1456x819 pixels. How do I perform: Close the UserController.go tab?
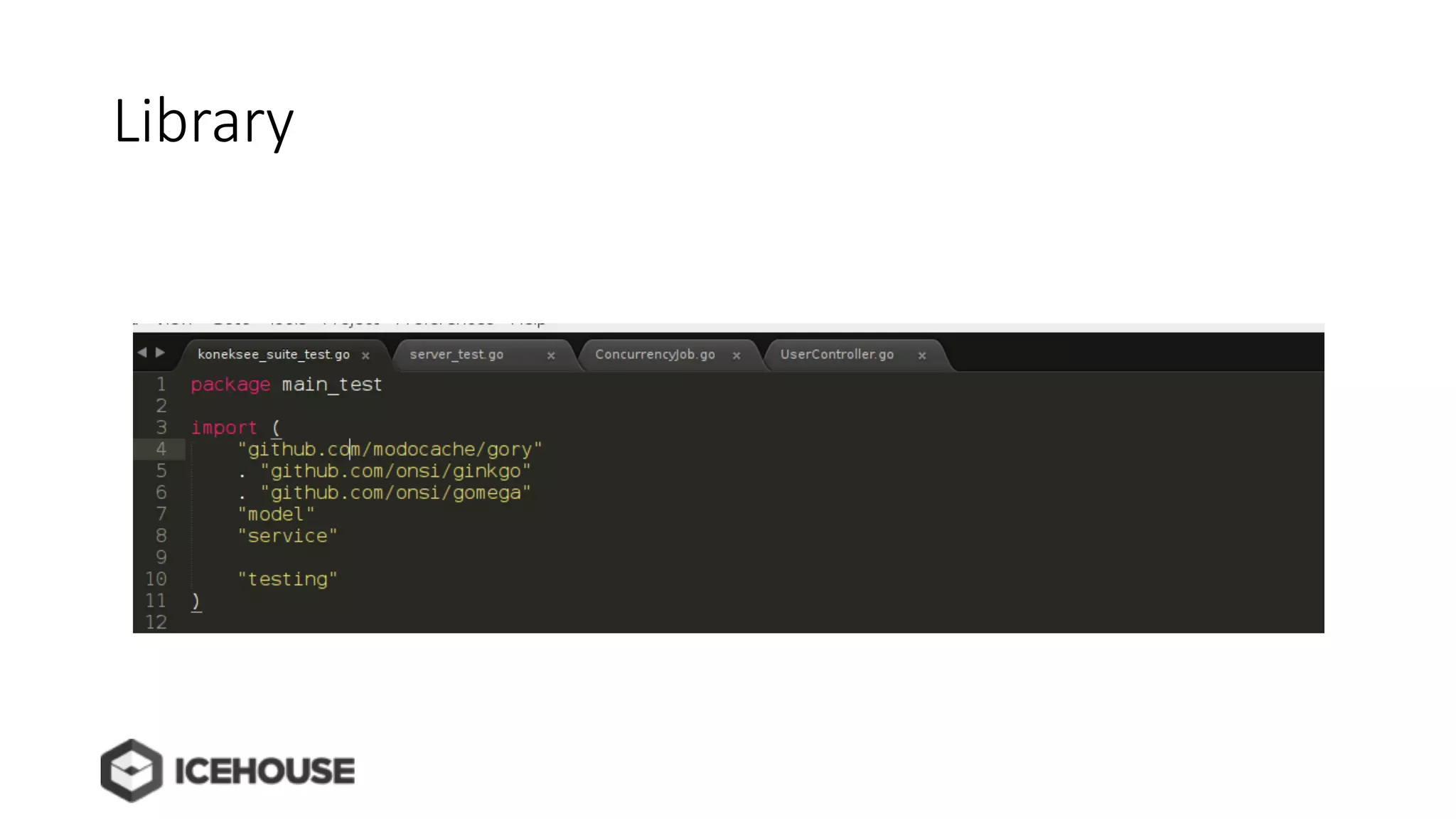click(x=922, y=355)
